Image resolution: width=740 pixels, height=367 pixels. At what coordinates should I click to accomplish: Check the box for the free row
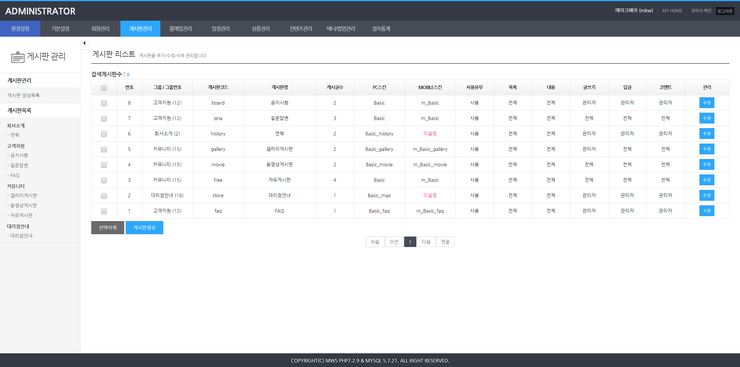coord(104,180)
